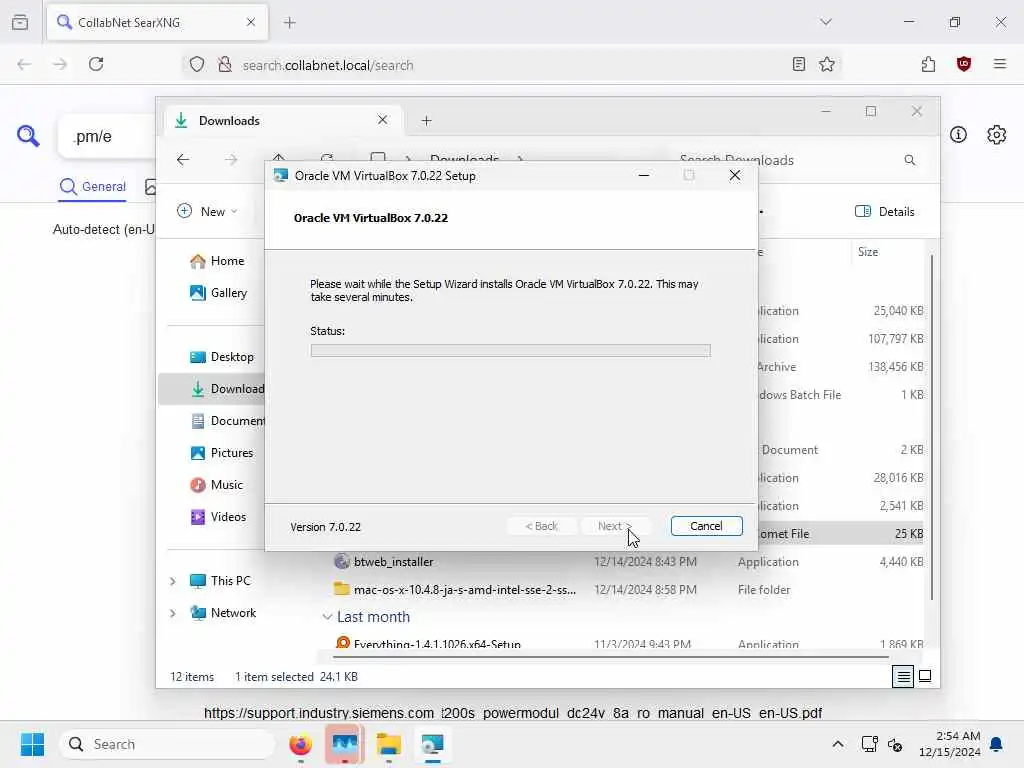Click site security lock icon
This screenshot has width=1024, height=768.
pos(225,64)
